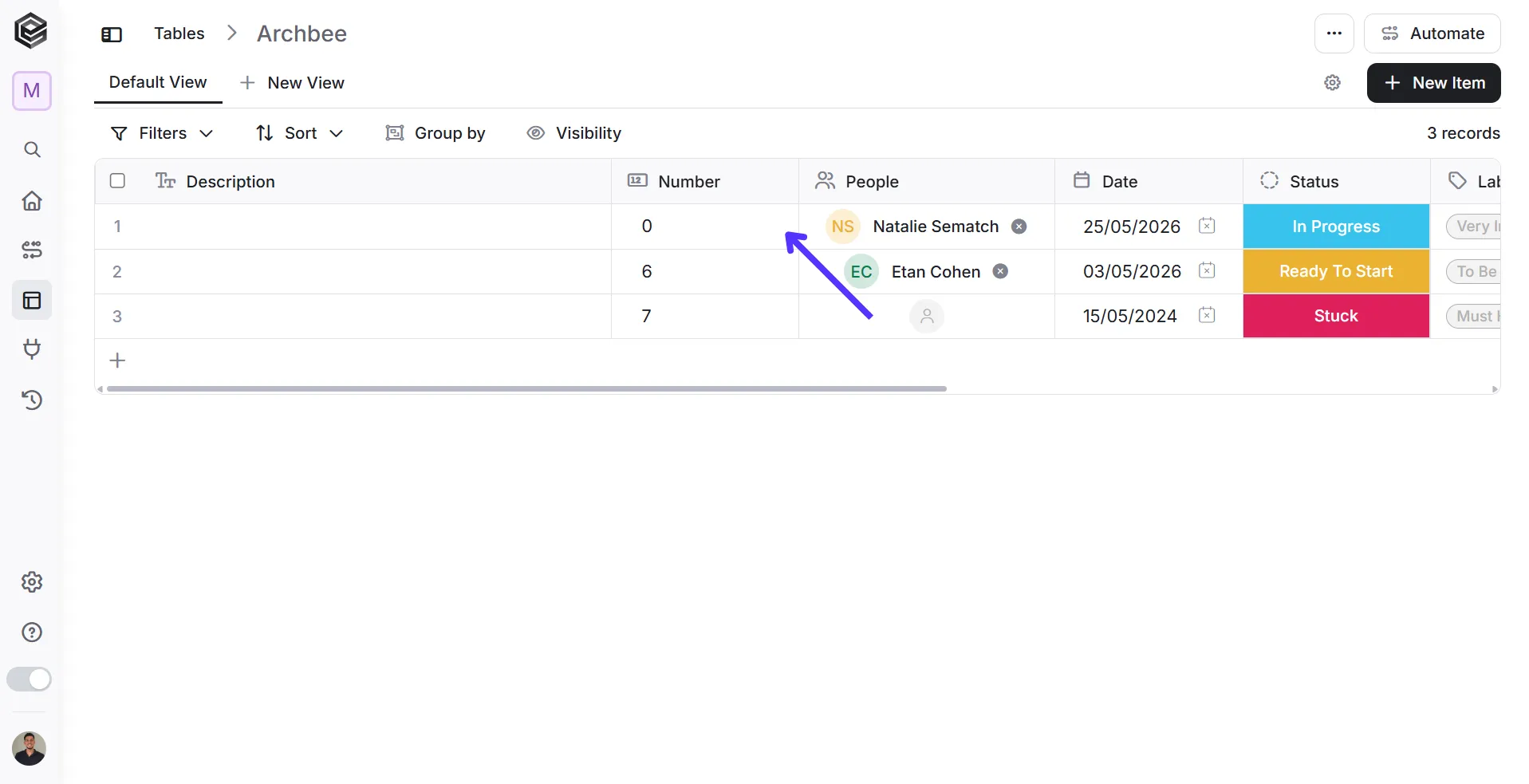Viewport: 1529px width, 784px height.
Task: Open the Visibility options
Action: (x=574, y=133)
